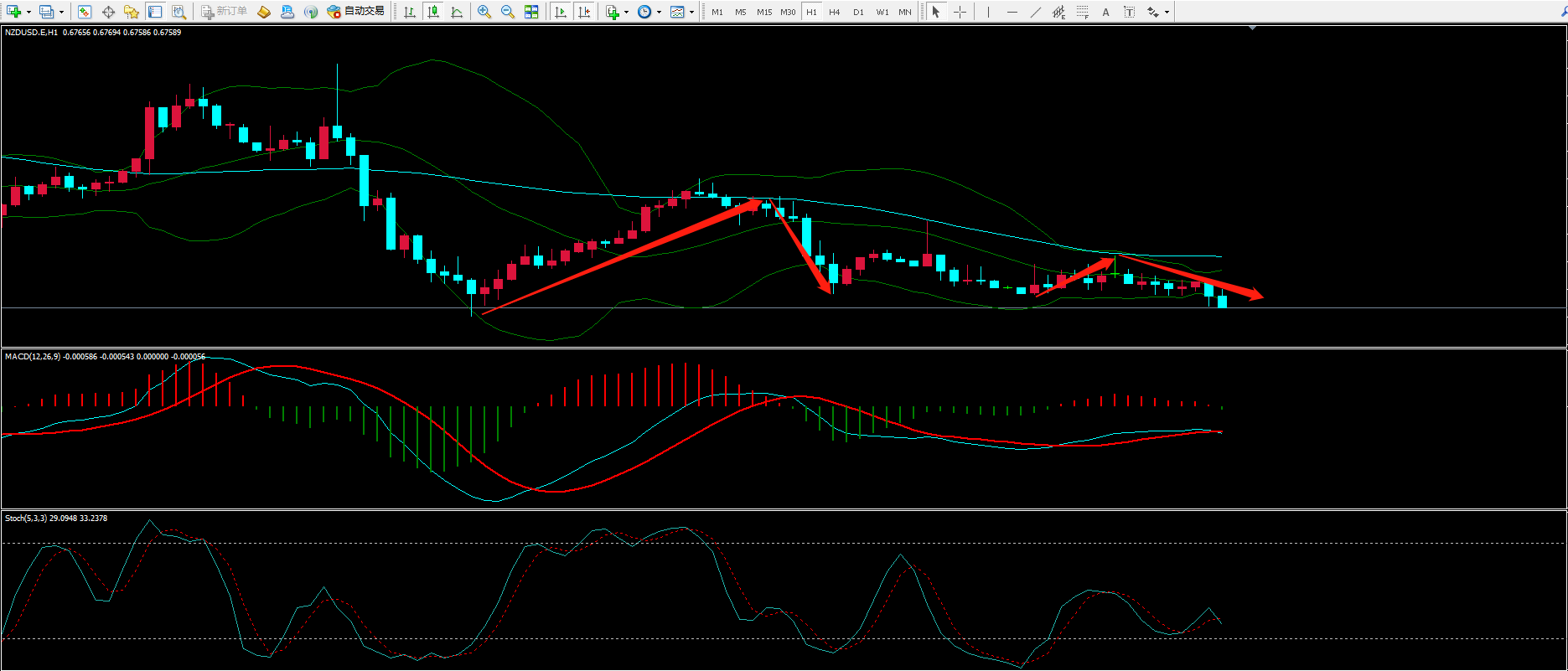This screenshot has width=1568, height=671.
Task: Select the H1 timeframe
Action: tap(811, 12)
